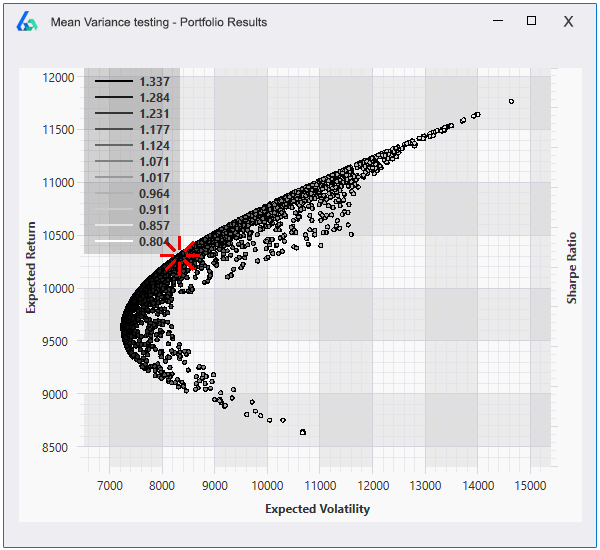Select legend entry 1.017
This screenshot has width=600, height=550.
[132, 178]
